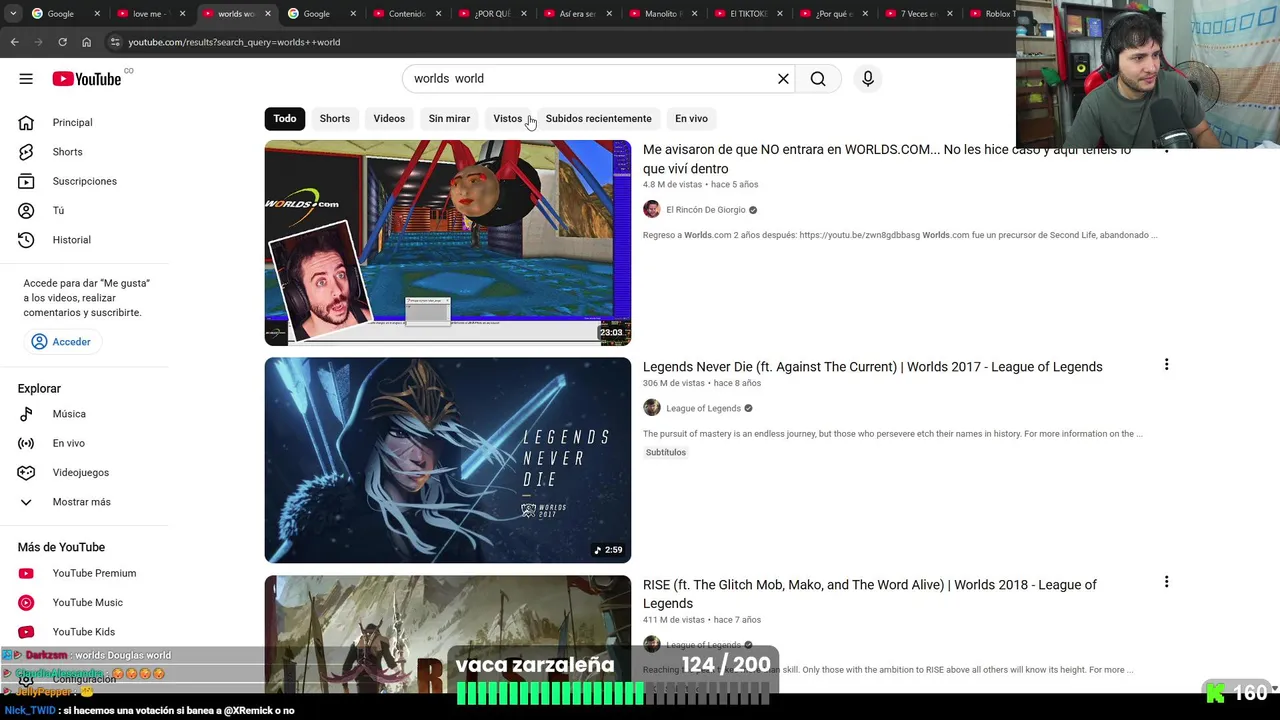
Task: Select the Sin mirar filter chip
Action: coord(449,118)
